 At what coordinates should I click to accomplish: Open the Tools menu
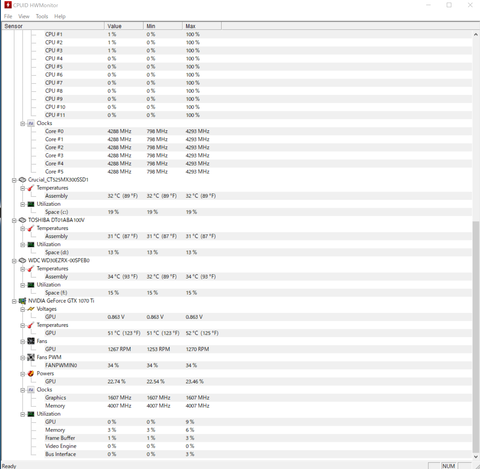pyautogui.click(x=42, y=16)
